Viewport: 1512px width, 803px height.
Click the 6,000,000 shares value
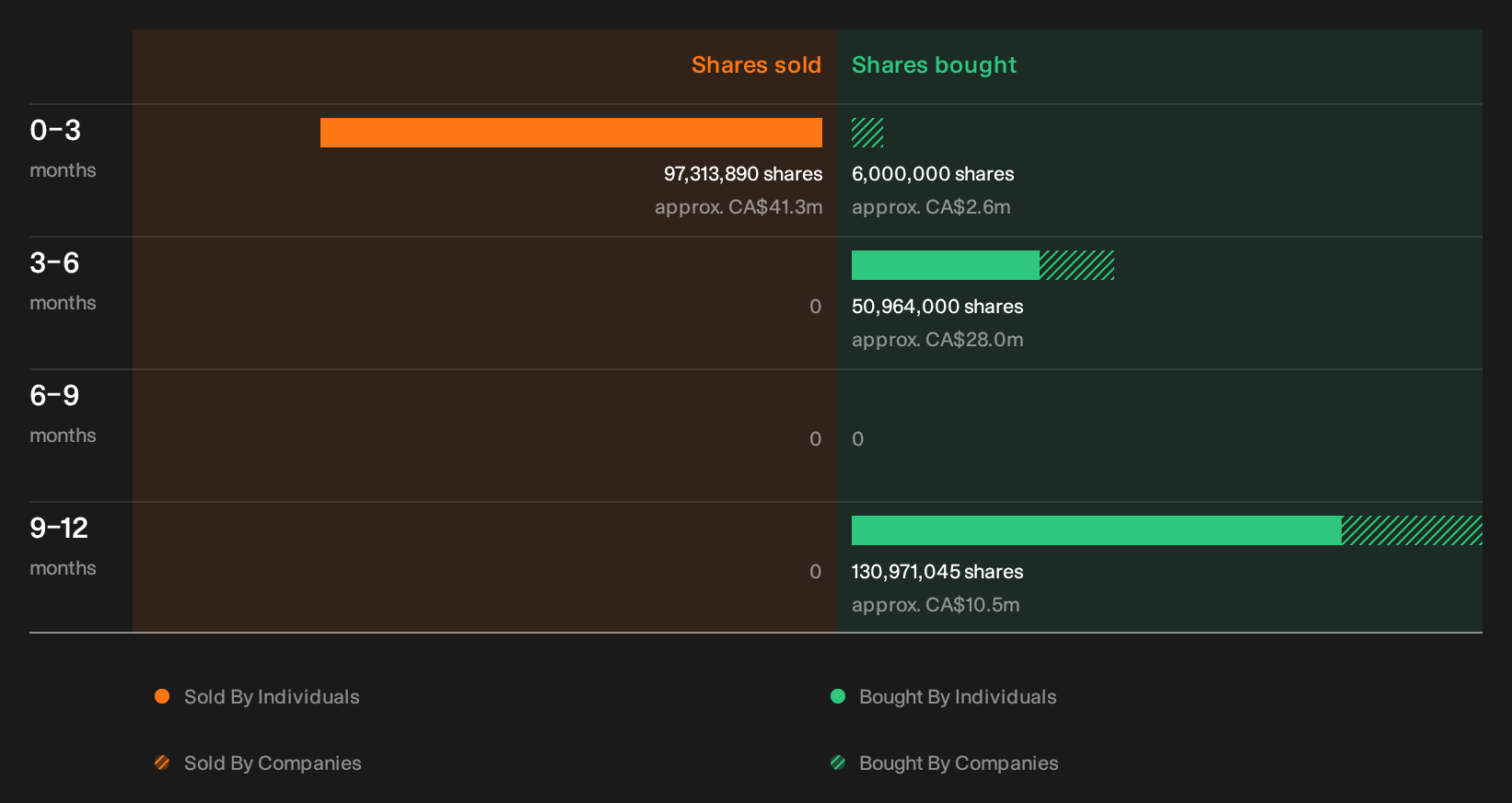pos(933,174)
